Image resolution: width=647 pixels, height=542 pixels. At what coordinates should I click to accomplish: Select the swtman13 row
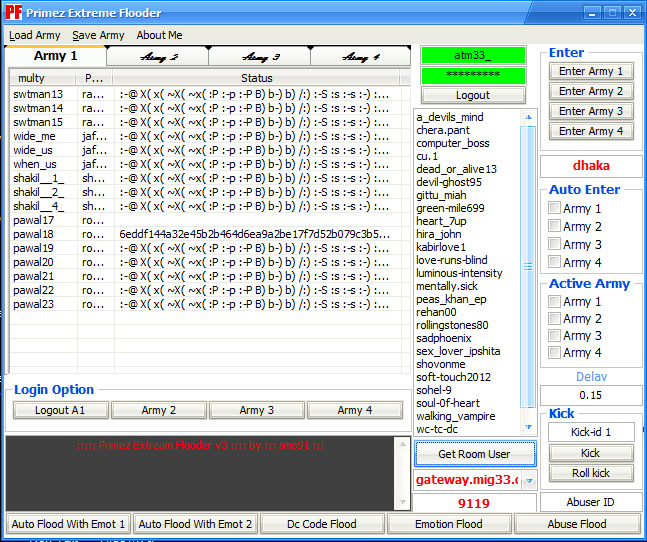(210, 94)
